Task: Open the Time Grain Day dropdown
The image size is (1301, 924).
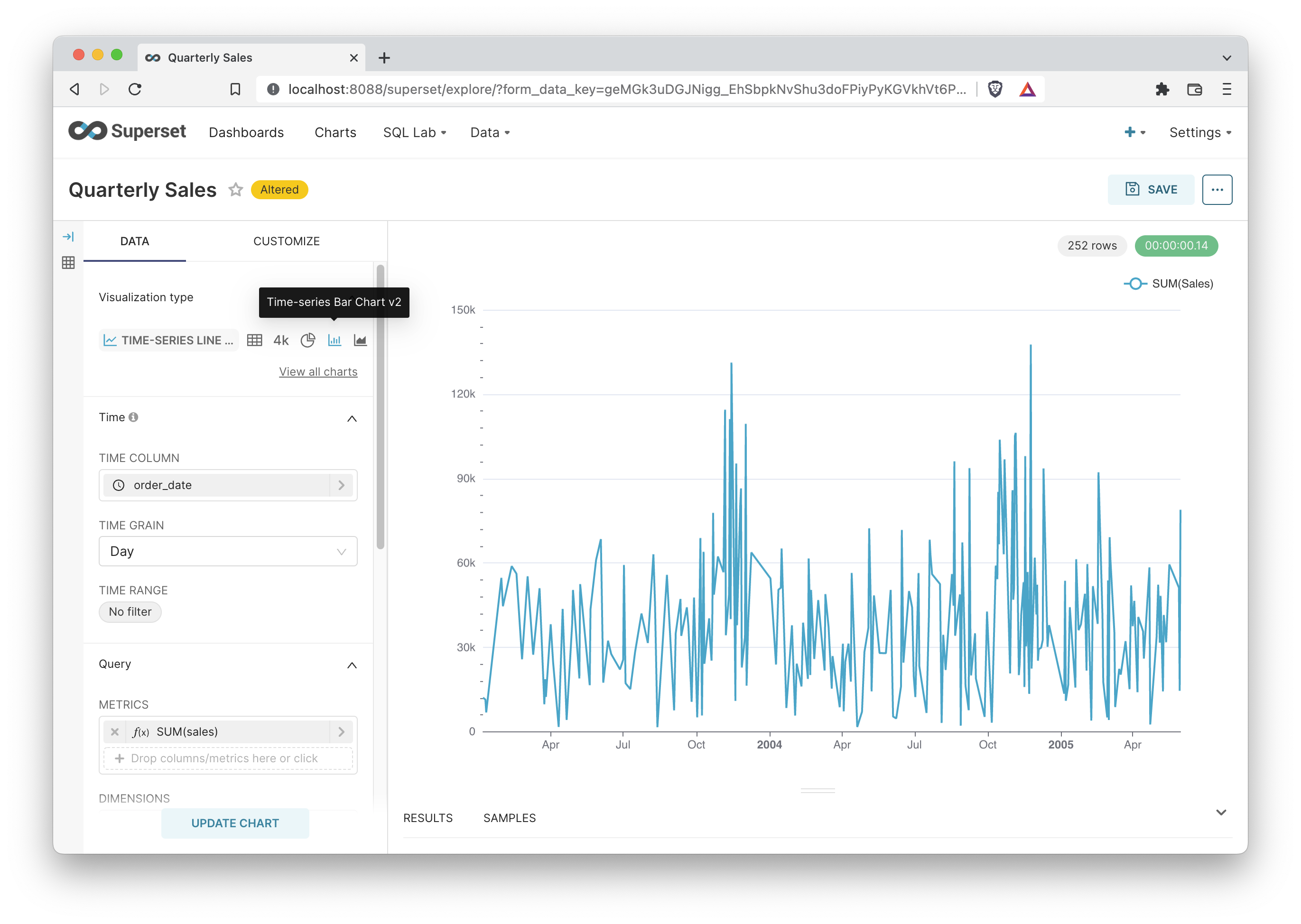Action: click(x=228, y=551)
